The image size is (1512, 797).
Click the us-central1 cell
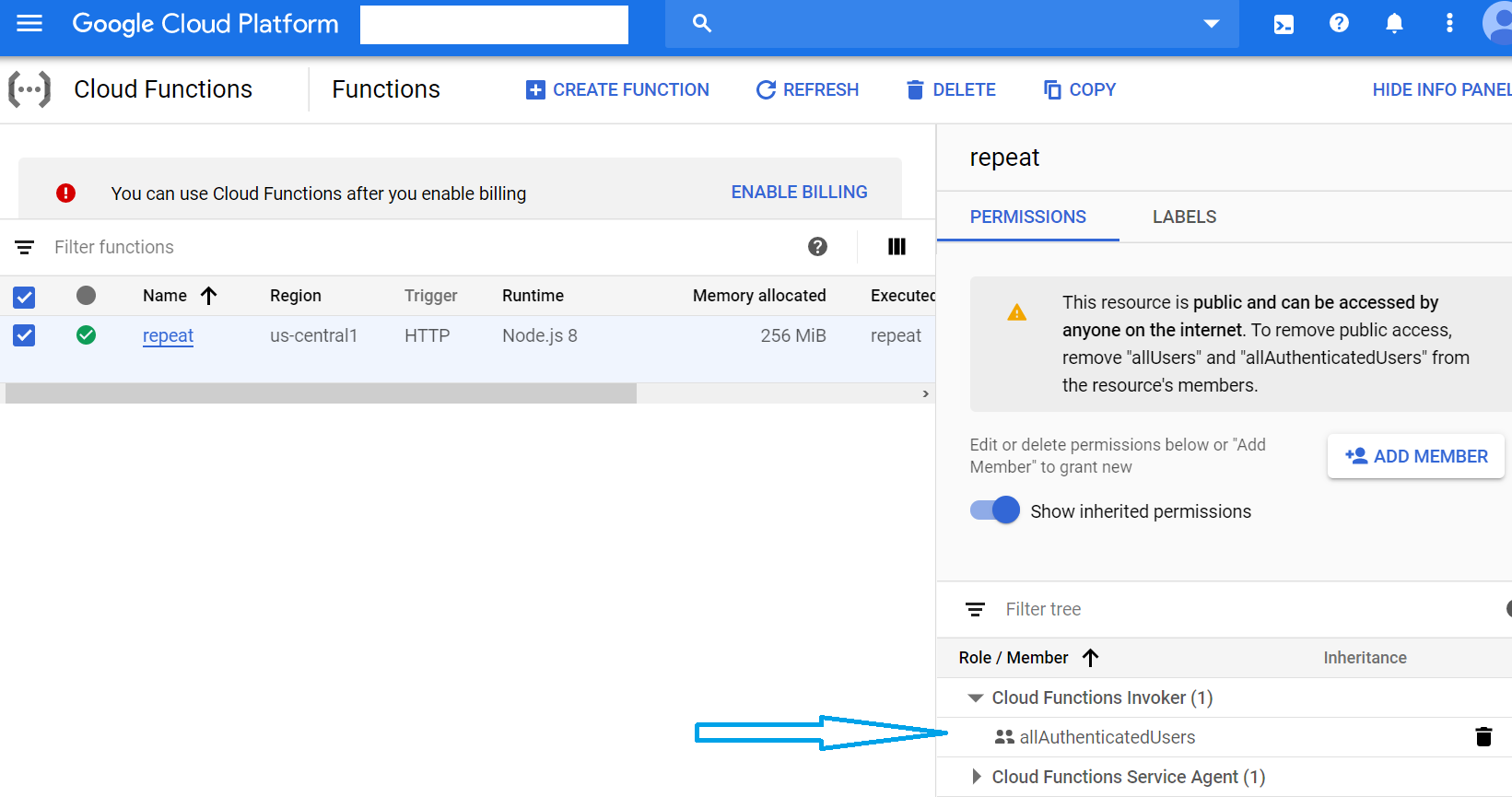point(313,335)
